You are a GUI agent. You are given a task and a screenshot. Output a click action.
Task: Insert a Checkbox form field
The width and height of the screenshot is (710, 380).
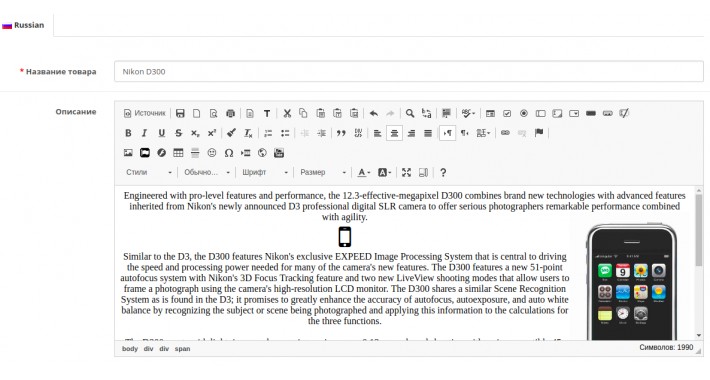(507, 113)
